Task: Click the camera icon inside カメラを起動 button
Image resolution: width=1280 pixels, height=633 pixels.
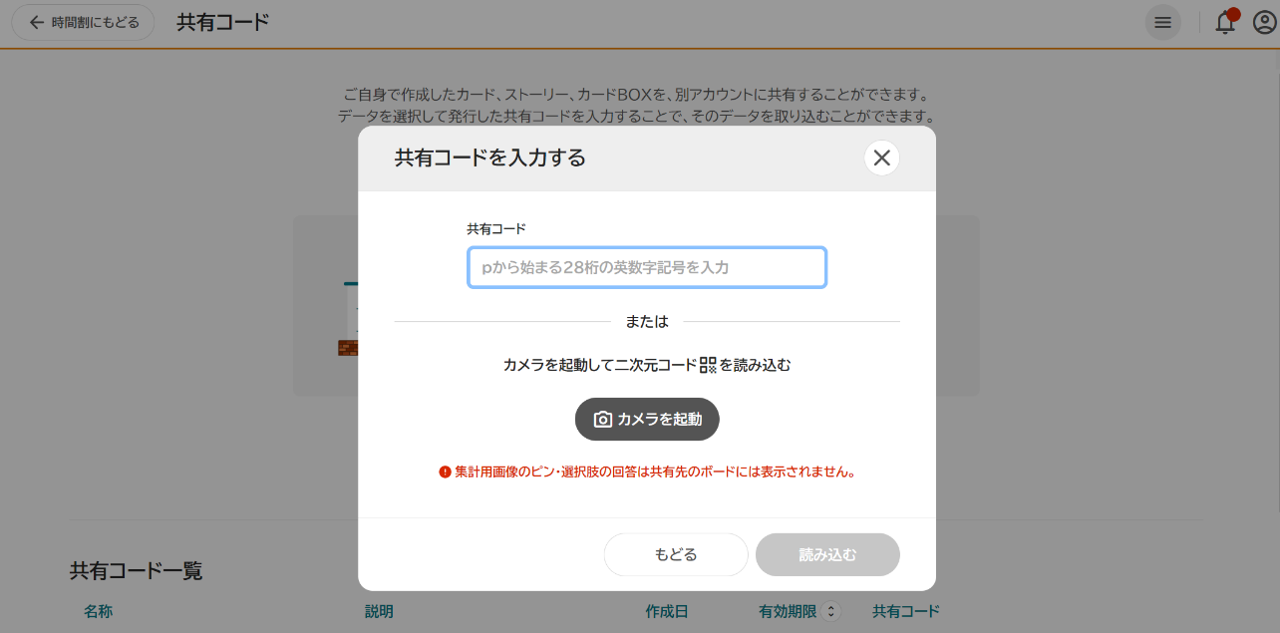Action: tap(601, 419)
